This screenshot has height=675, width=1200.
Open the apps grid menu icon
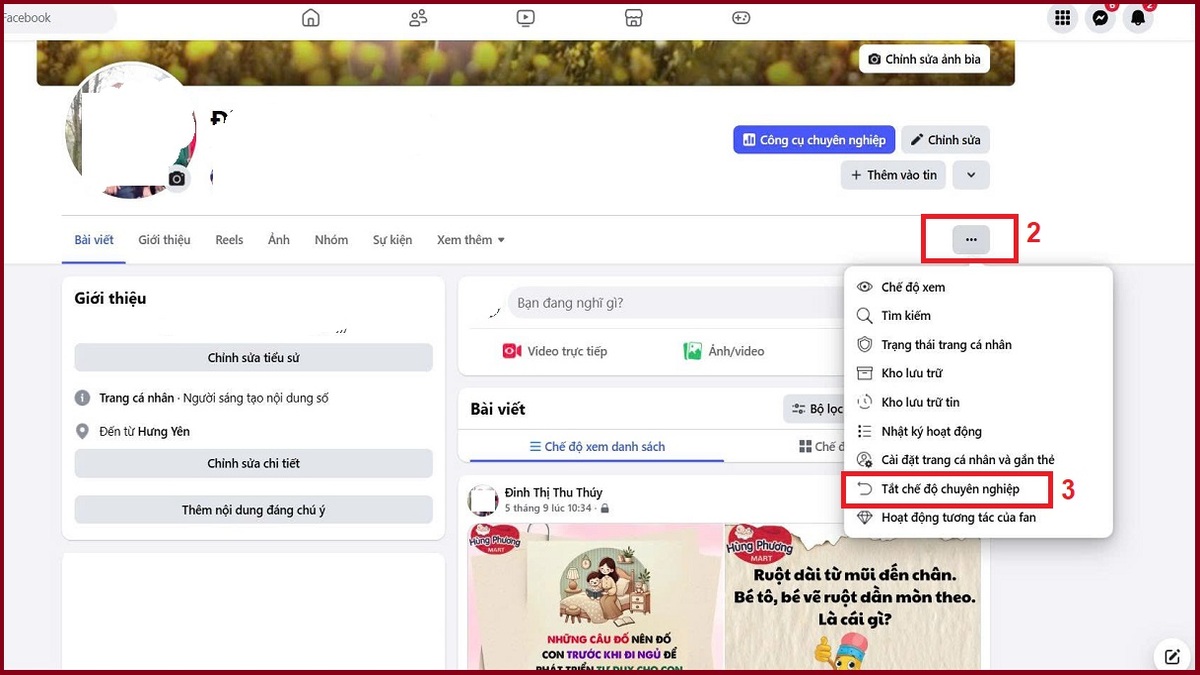tap(1062, 18)
